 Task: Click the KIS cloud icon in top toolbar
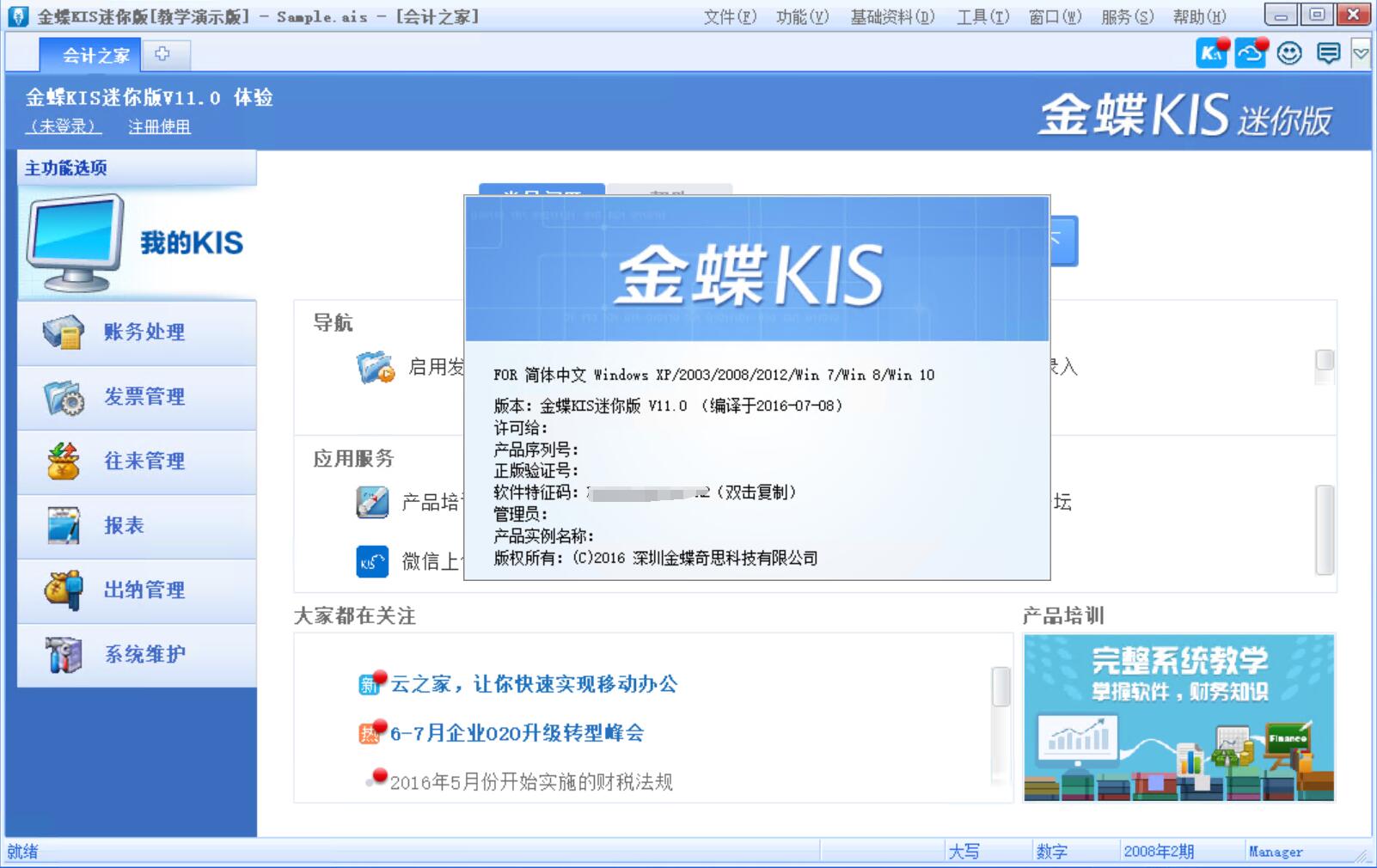[1212, 53]
